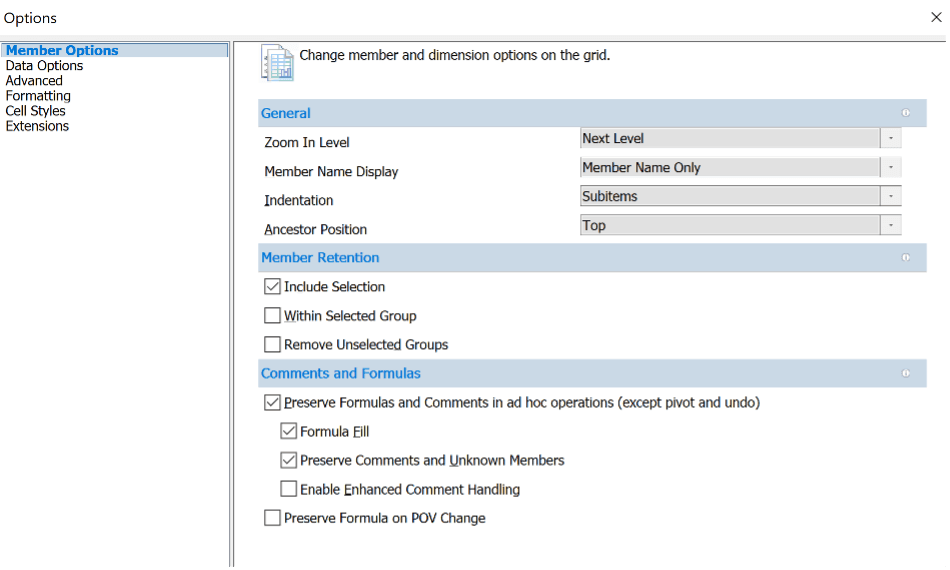Open the Extensions options page

coord(37,126)
